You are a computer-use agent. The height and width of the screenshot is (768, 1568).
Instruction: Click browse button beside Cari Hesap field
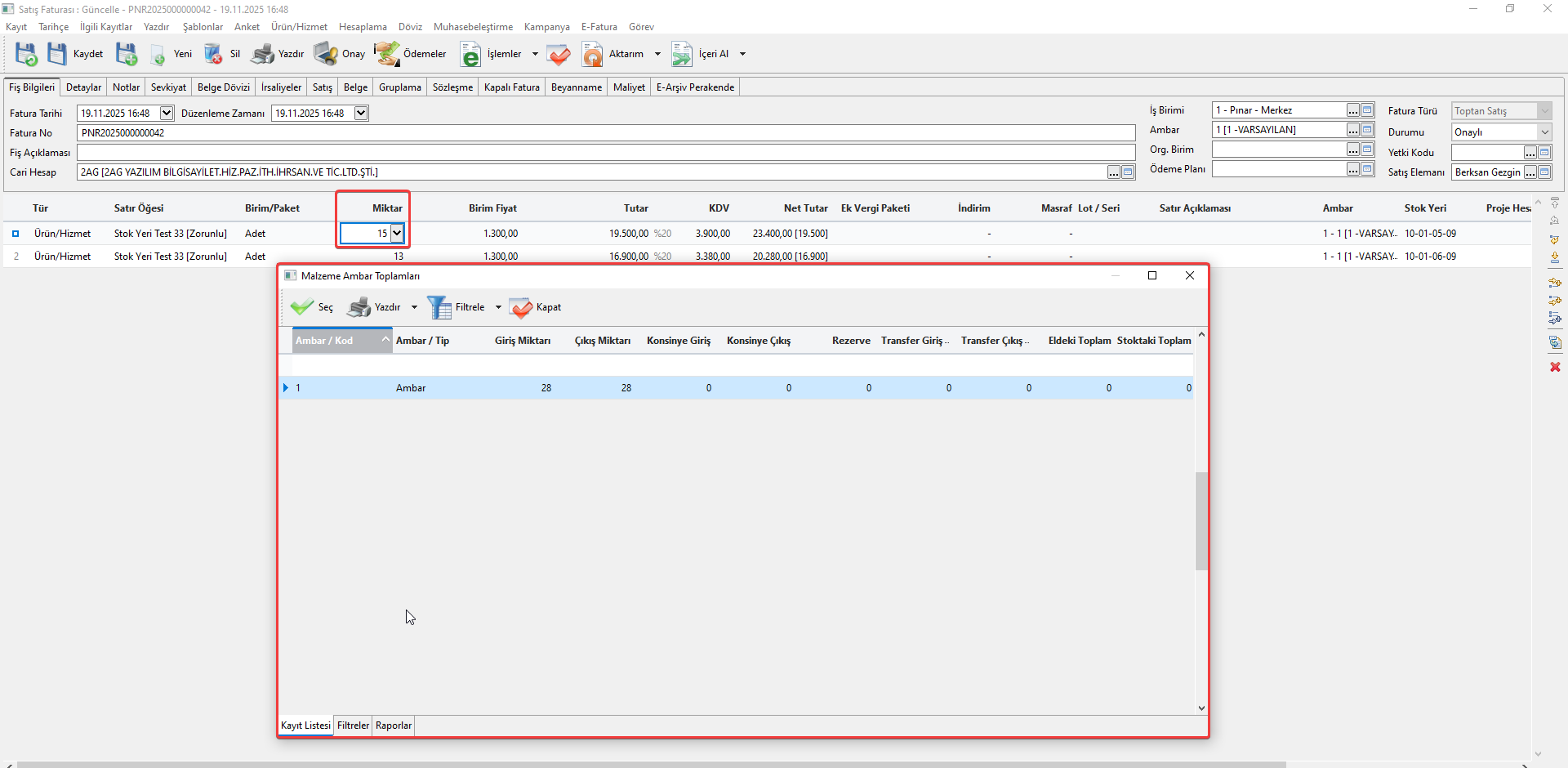click(1113, 172)
